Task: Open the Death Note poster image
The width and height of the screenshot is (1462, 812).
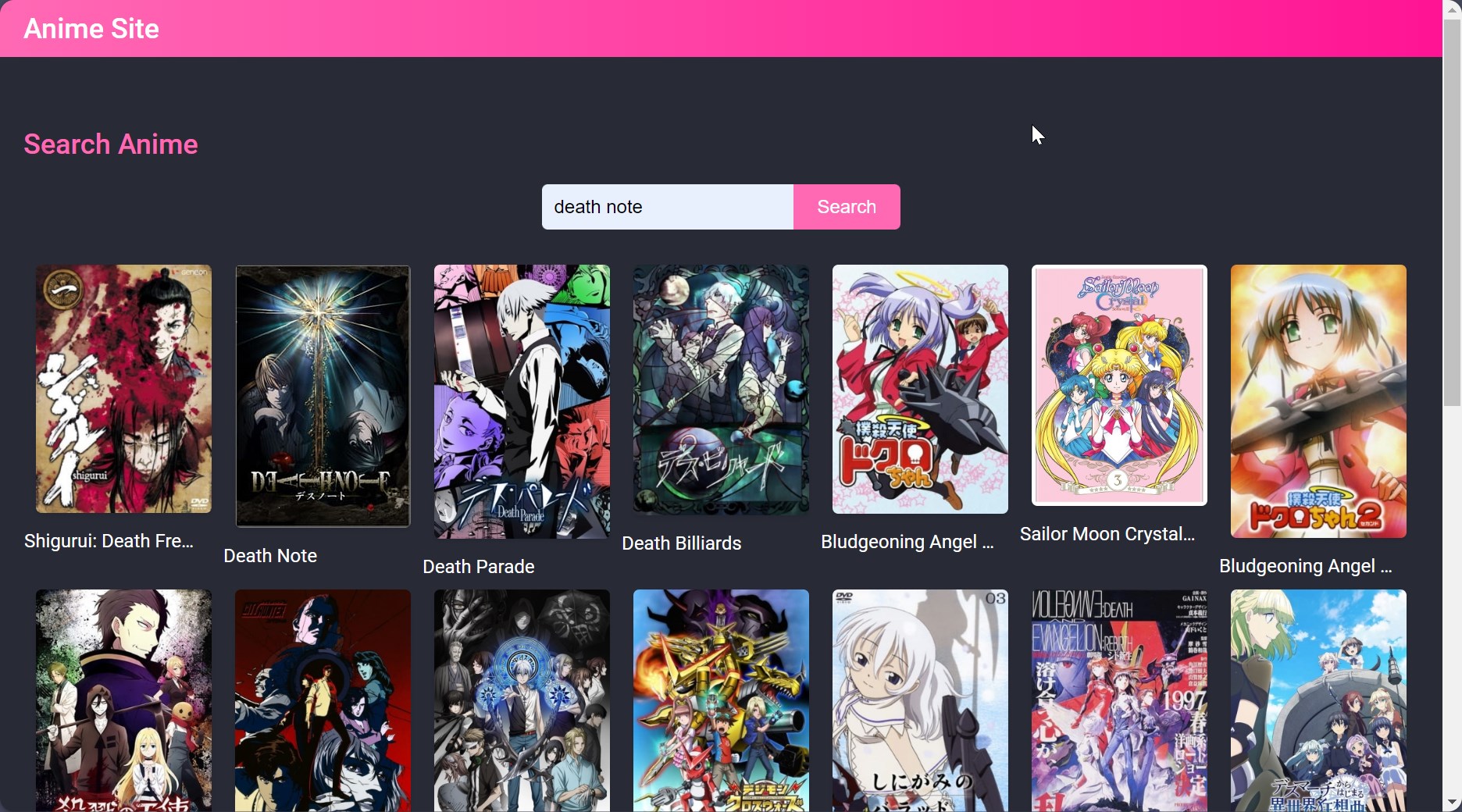Action: click(323, 396)
